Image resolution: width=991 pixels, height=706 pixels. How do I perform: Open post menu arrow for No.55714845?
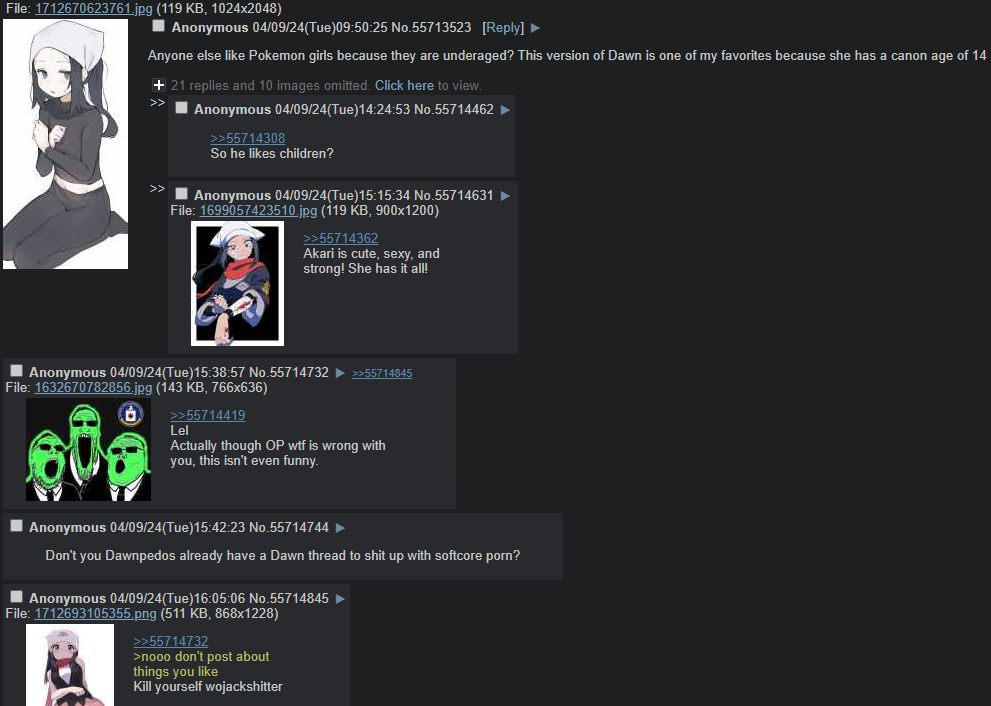(340, 599)
